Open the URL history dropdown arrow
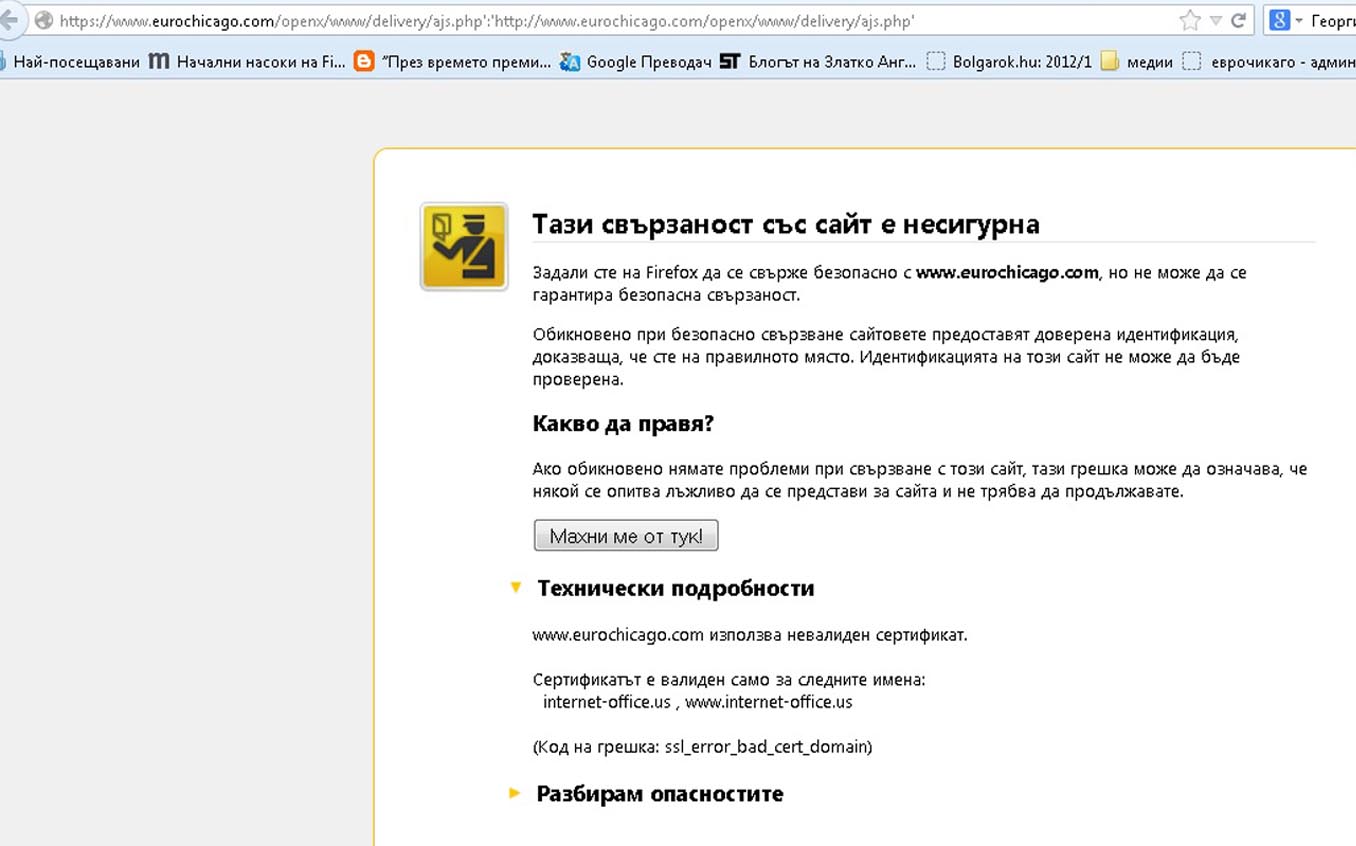 pyautogui.click(x=1215, y=20)
